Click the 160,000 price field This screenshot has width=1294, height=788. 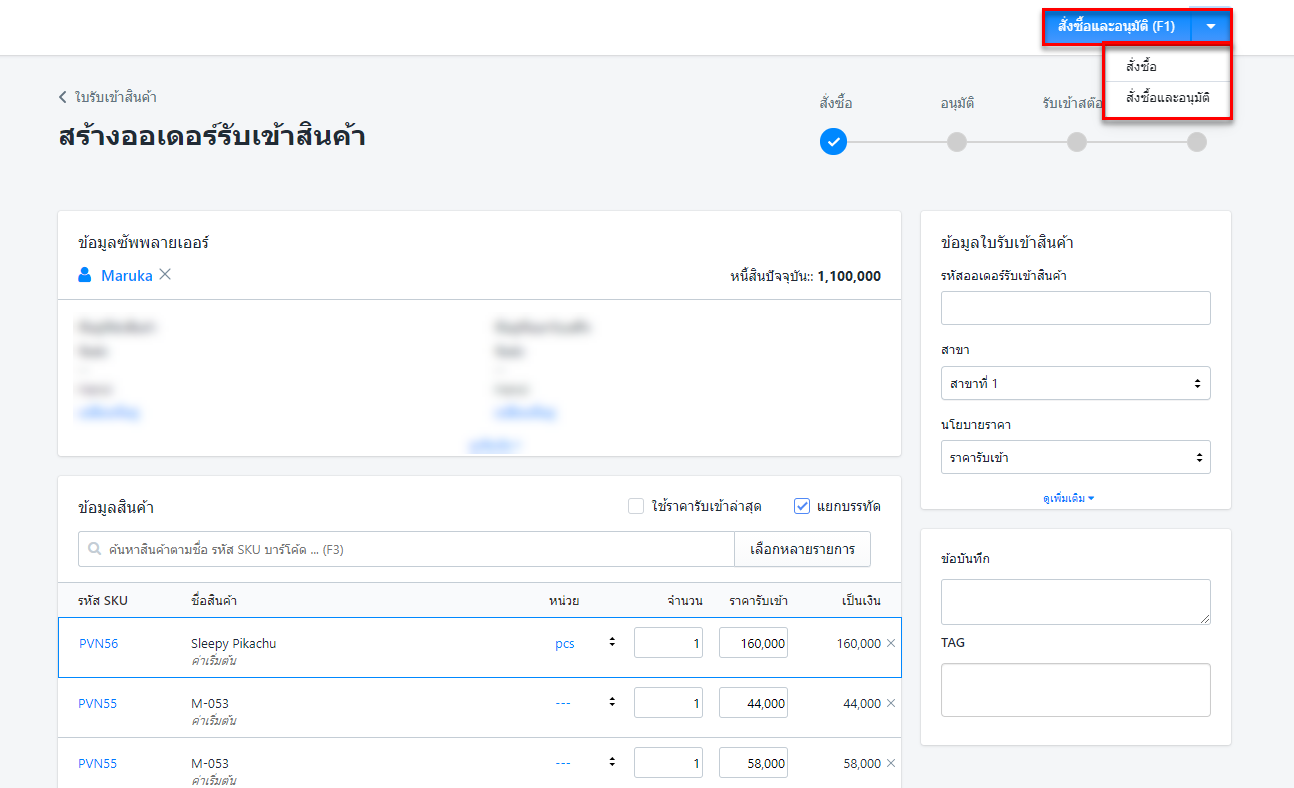point(753,643)
